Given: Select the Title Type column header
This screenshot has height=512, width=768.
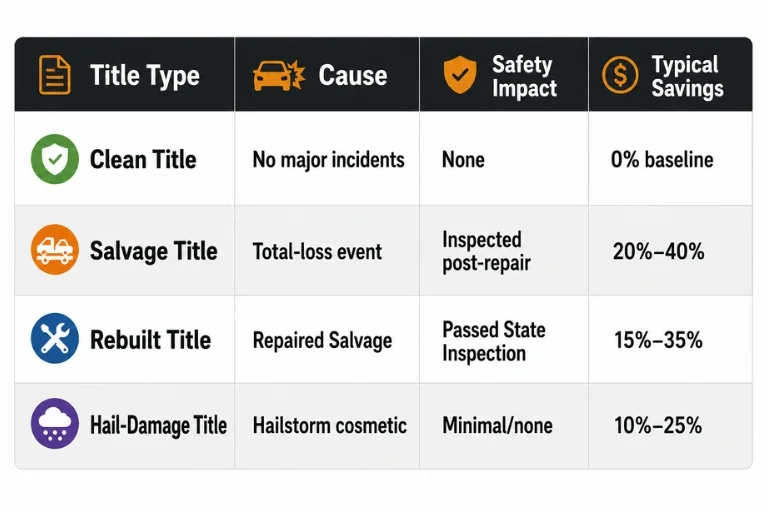Looking at the screenshot, I should [x=145, y=75].
